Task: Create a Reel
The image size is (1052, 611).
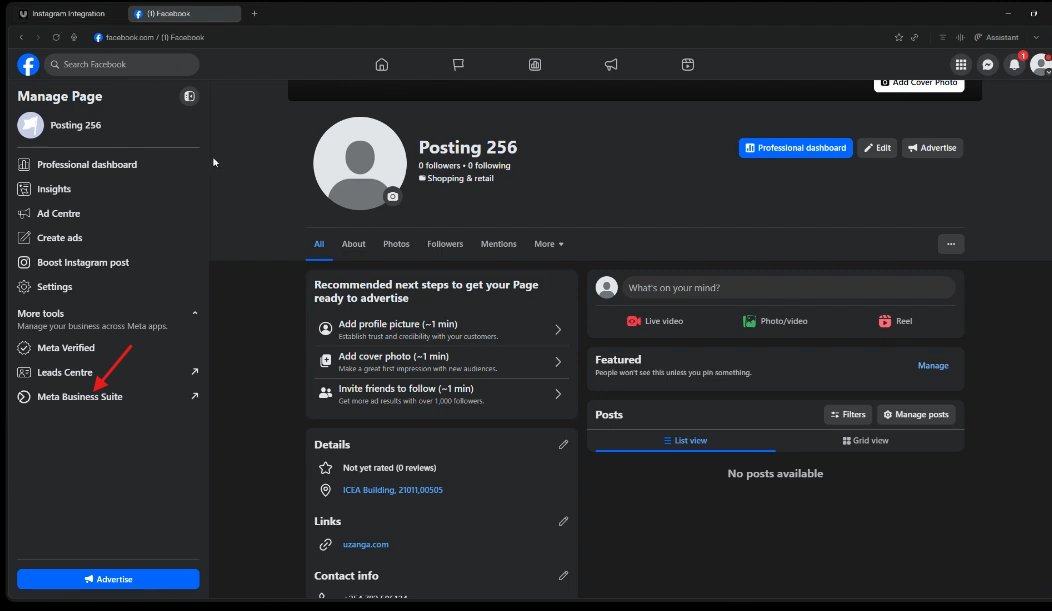Action: [x=895, y=321]
